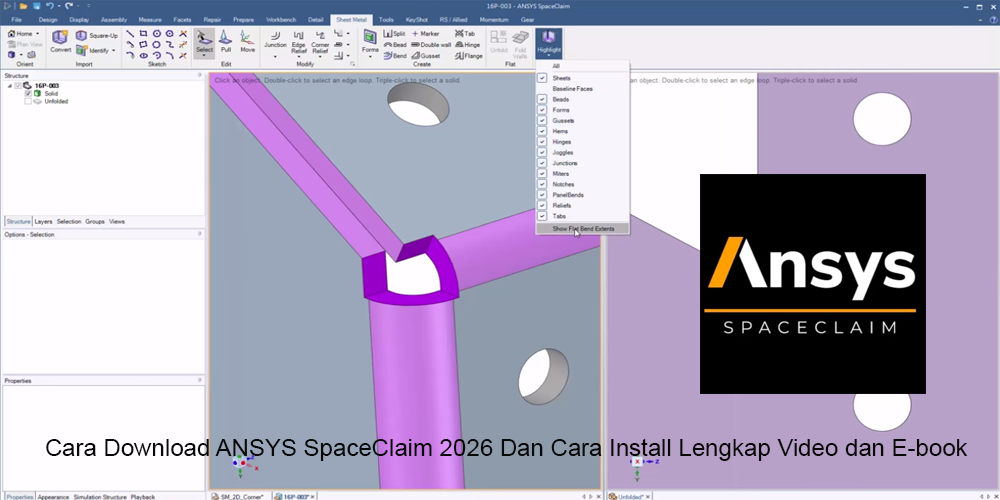Click the Redo arrow icon

tap(68, 6)
